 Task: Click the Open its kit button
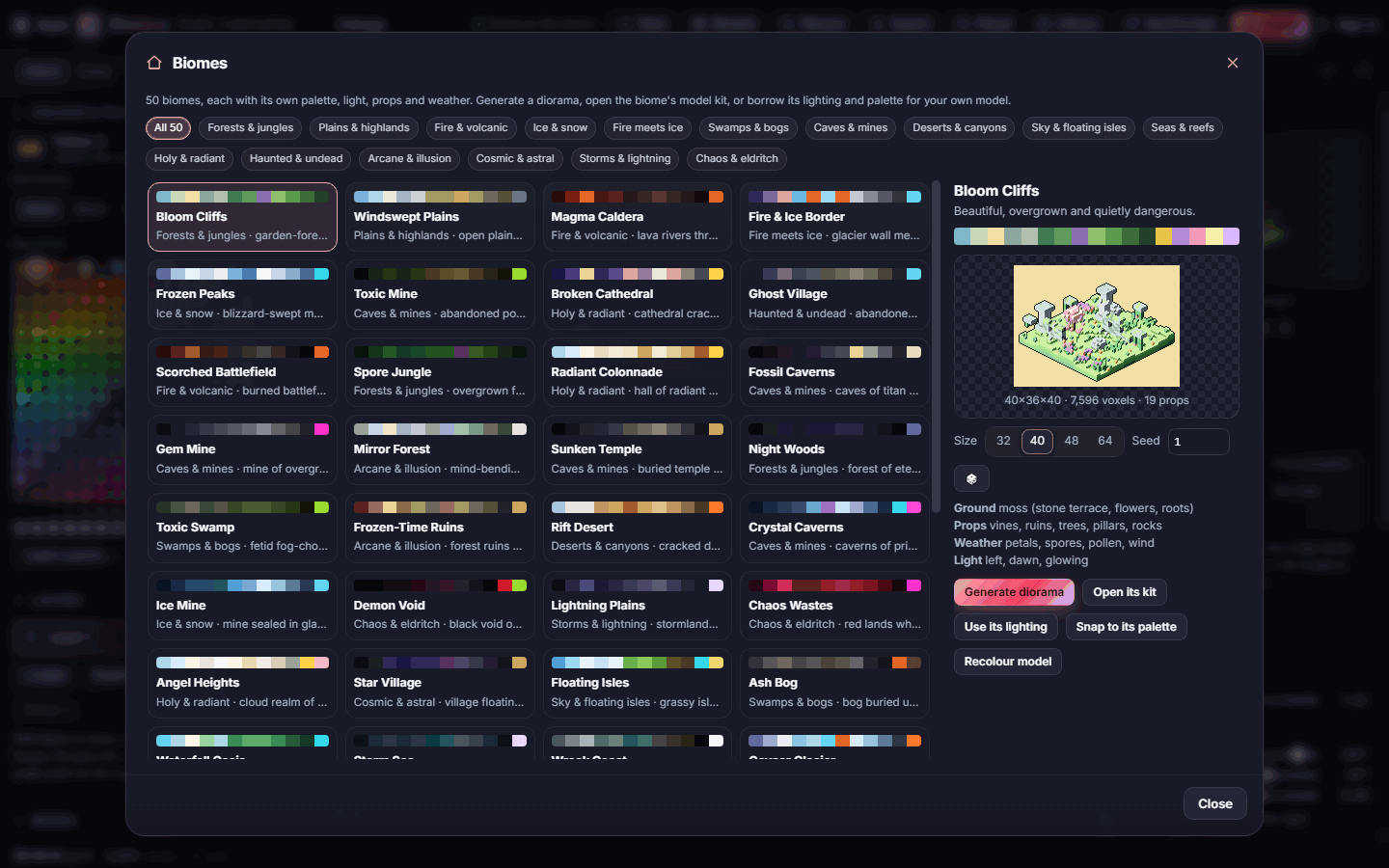[1124, 592]
